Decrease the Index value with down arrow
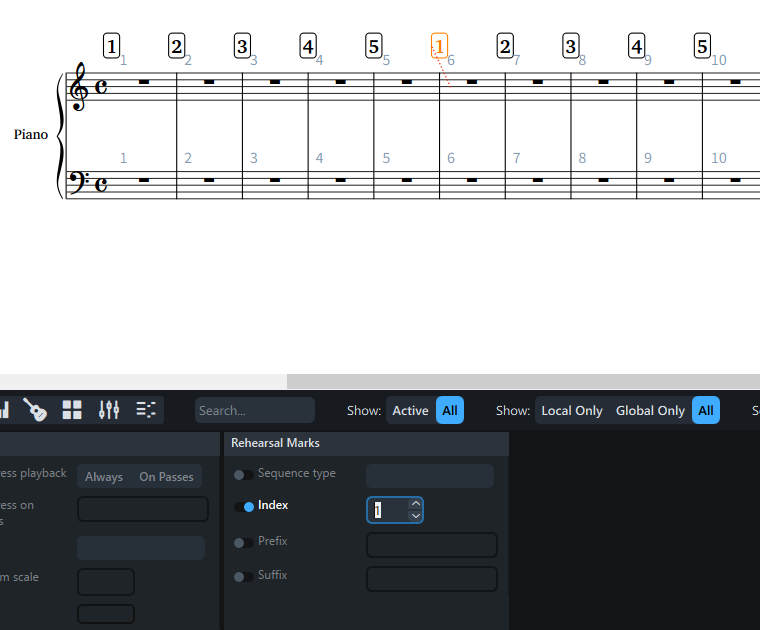 point(415,516)
